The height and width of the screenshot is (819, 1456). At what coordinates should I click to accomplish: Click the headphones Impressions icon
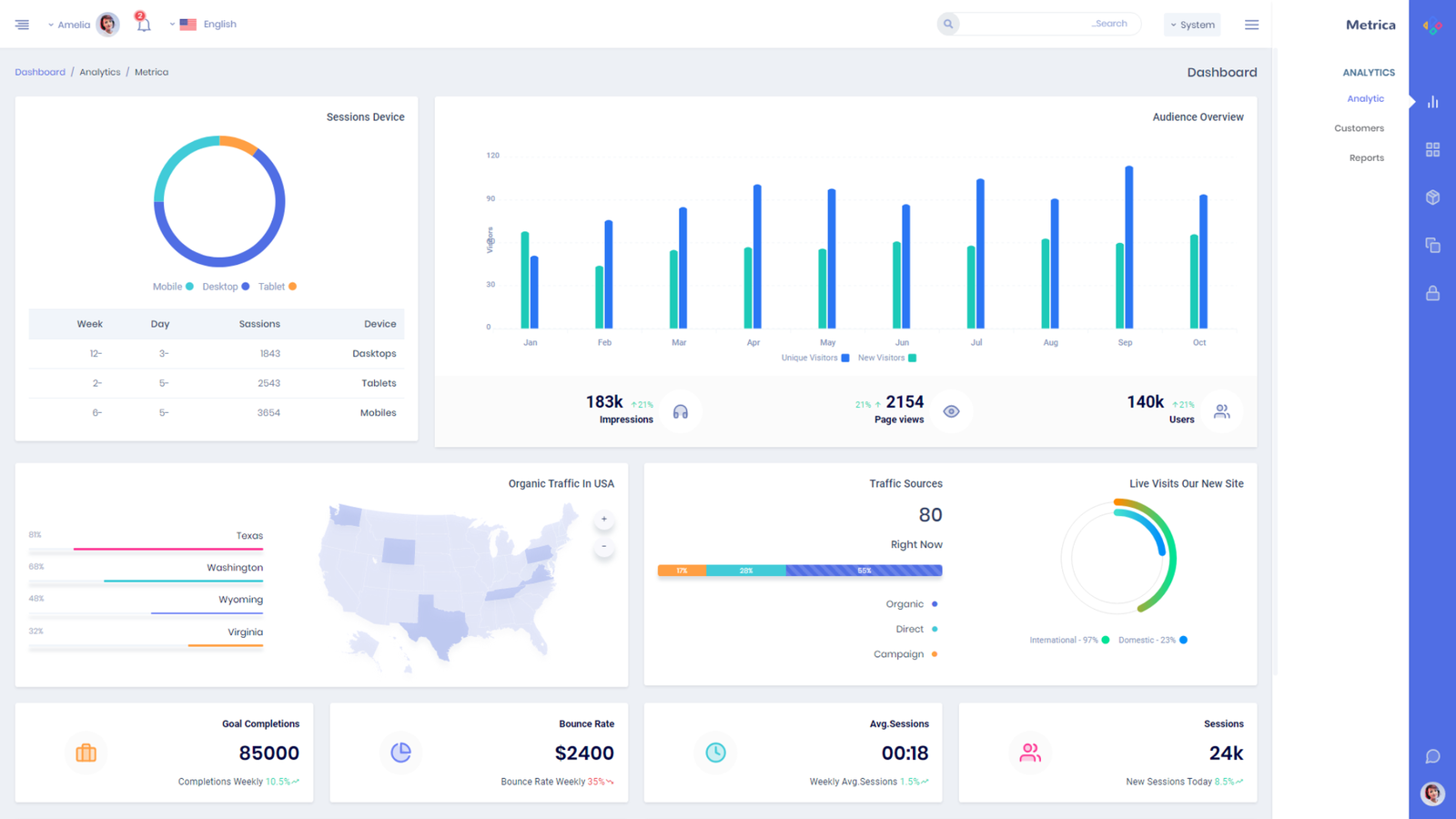pos(681,411)
